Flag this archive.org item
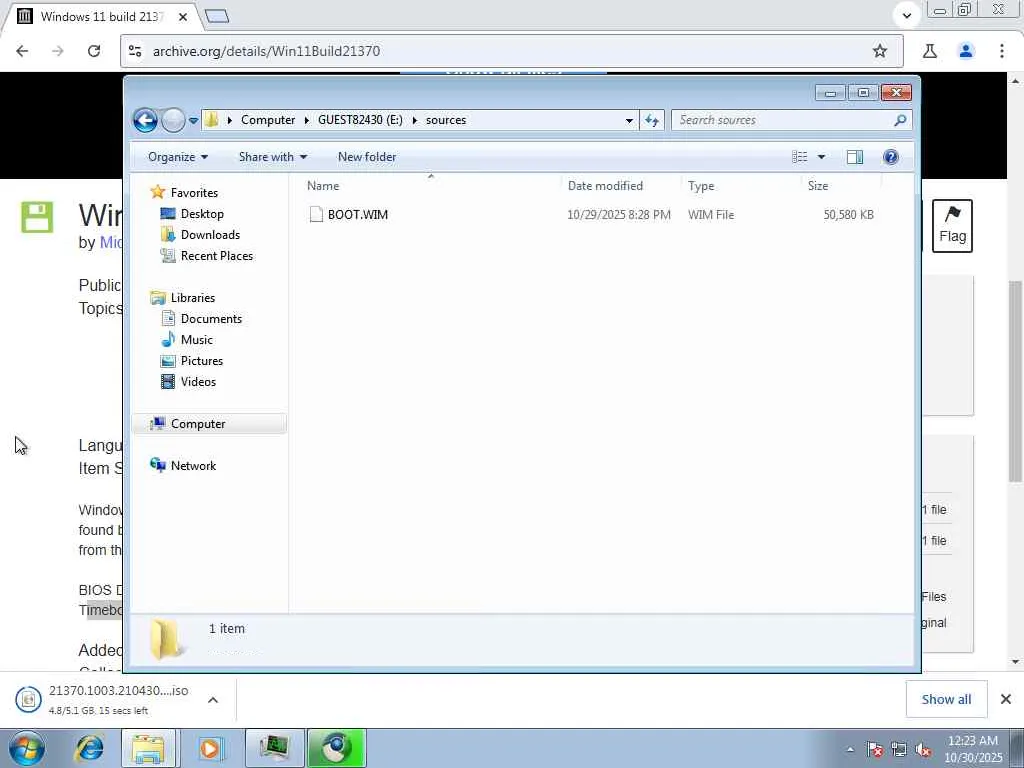Image resolution: width=1024 pixels, height=768 pixels. pyautogui.click(x=952, y=226)
